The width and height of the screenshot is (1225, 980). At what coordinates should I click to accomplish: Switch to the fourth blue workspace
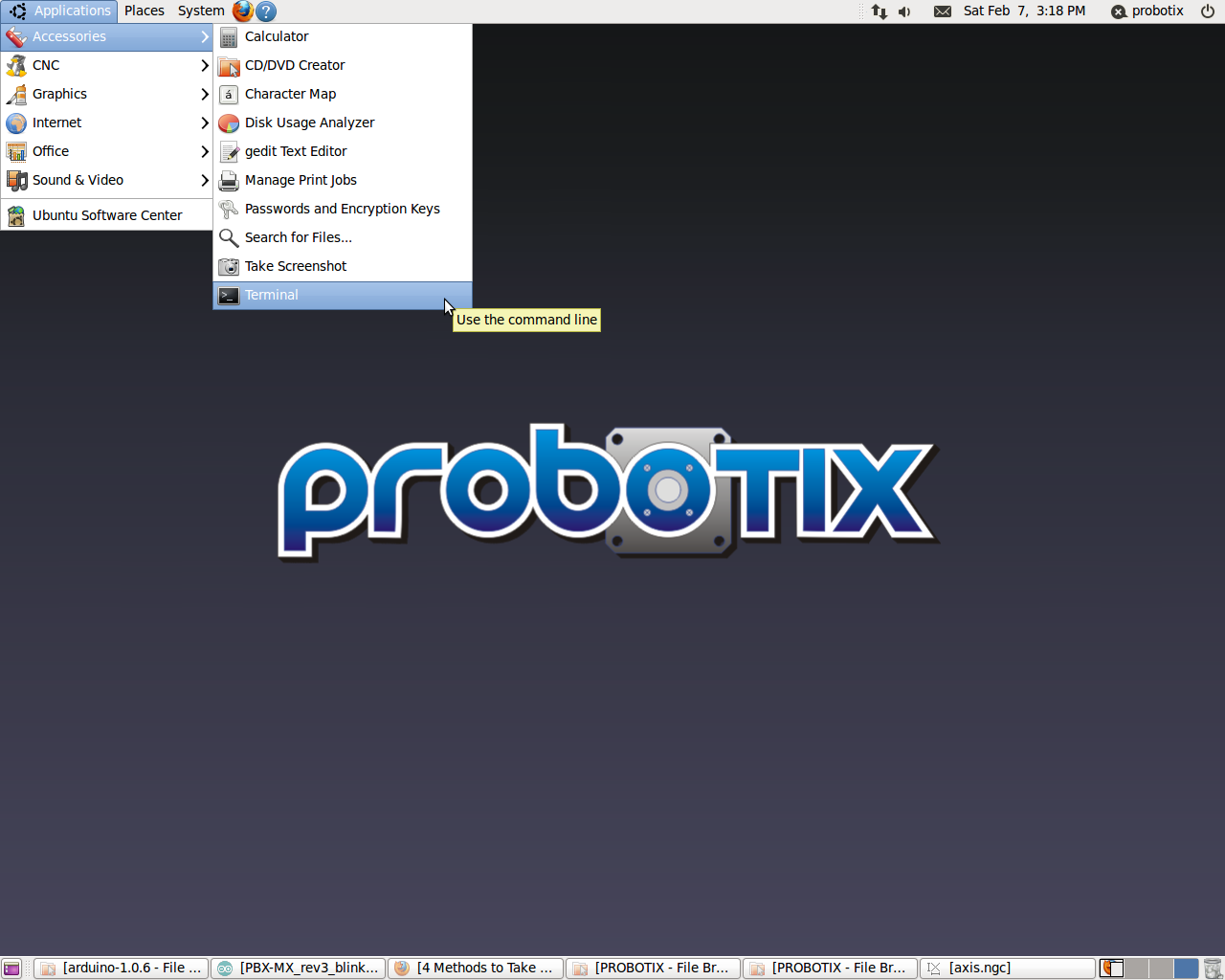coord(1186,969)
